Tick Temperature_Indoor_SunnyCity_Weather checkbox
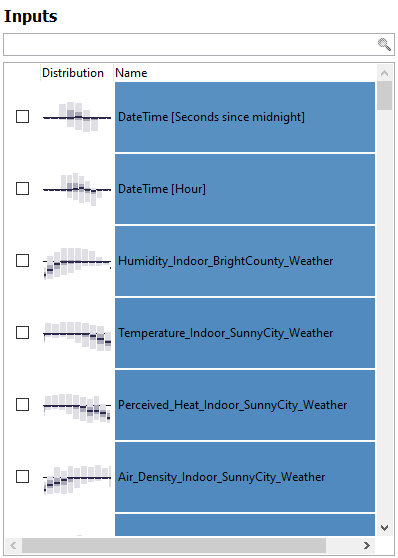The width and height of the screenshot is (398, 558). pos(22,332)
